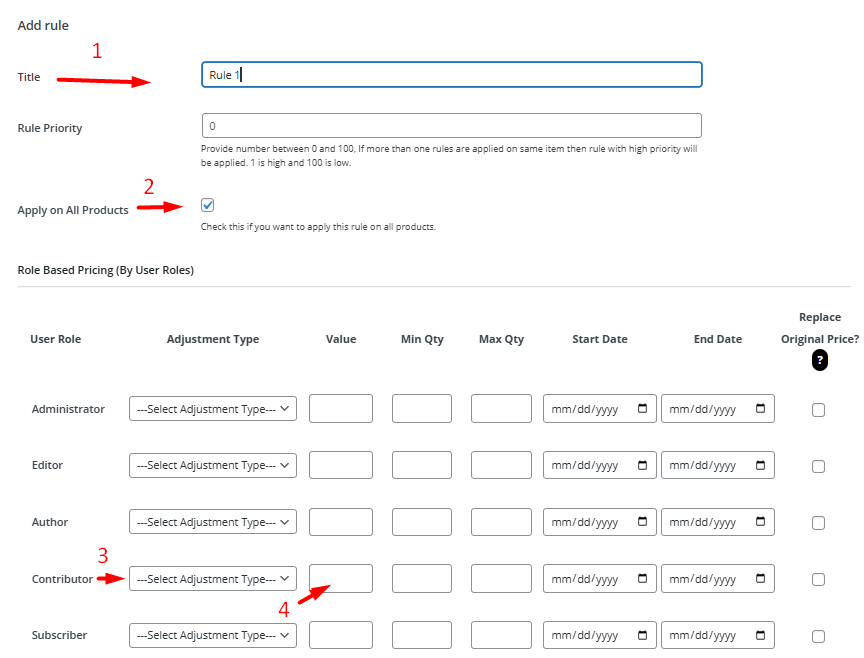Image resolution: width=864 pixels, height=658 pixels.
Task: Check Replace Original Price for Administrator
Action: click(x=818, y=409)
